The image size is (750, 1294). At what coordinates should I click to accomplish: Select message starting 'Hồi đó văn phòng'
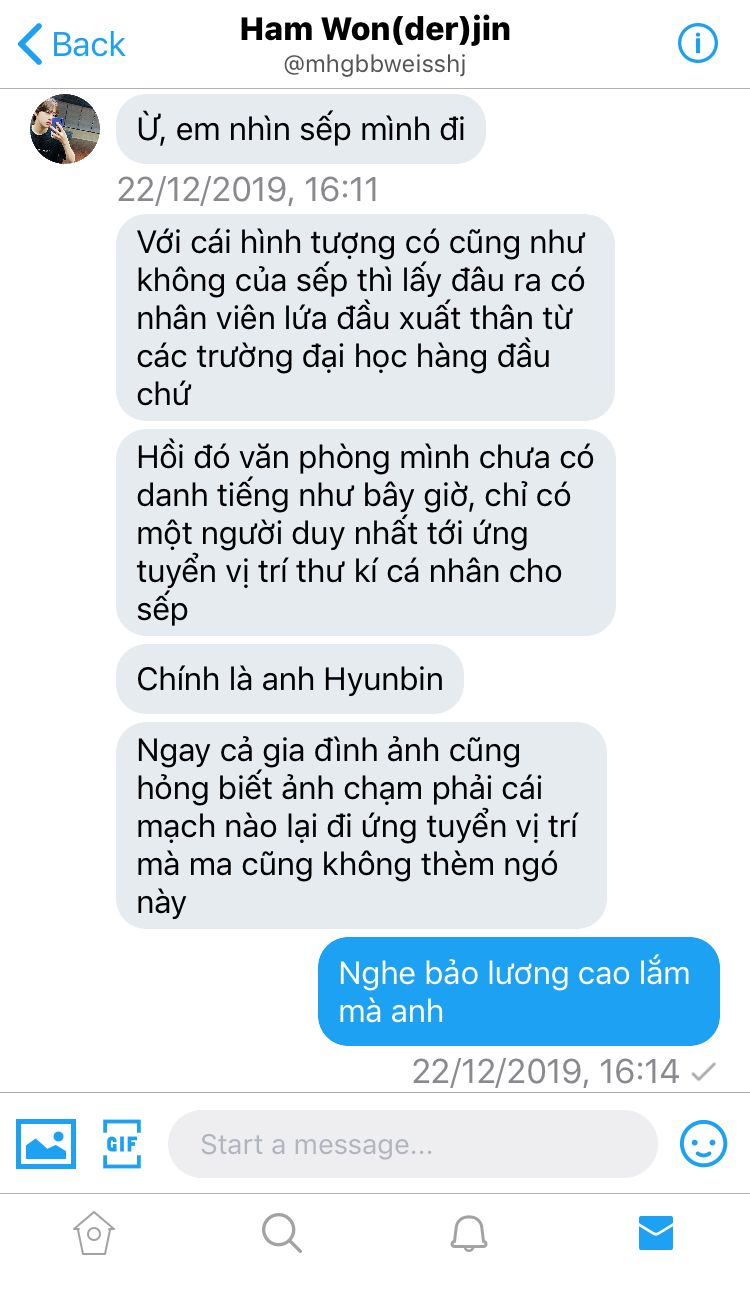click(x=366, y=533)
